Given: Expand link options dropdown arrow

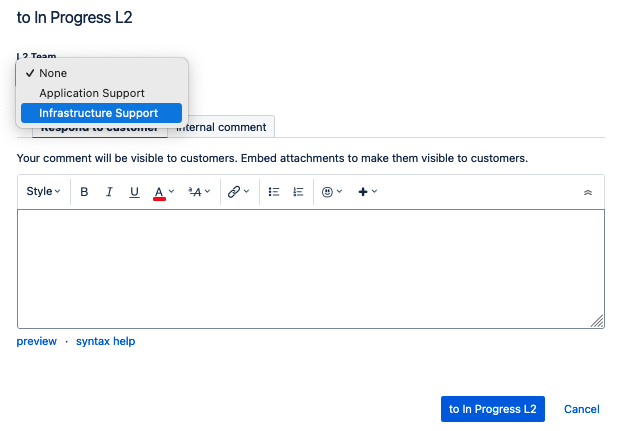Looking at the screenshot, I should point(246,191).
